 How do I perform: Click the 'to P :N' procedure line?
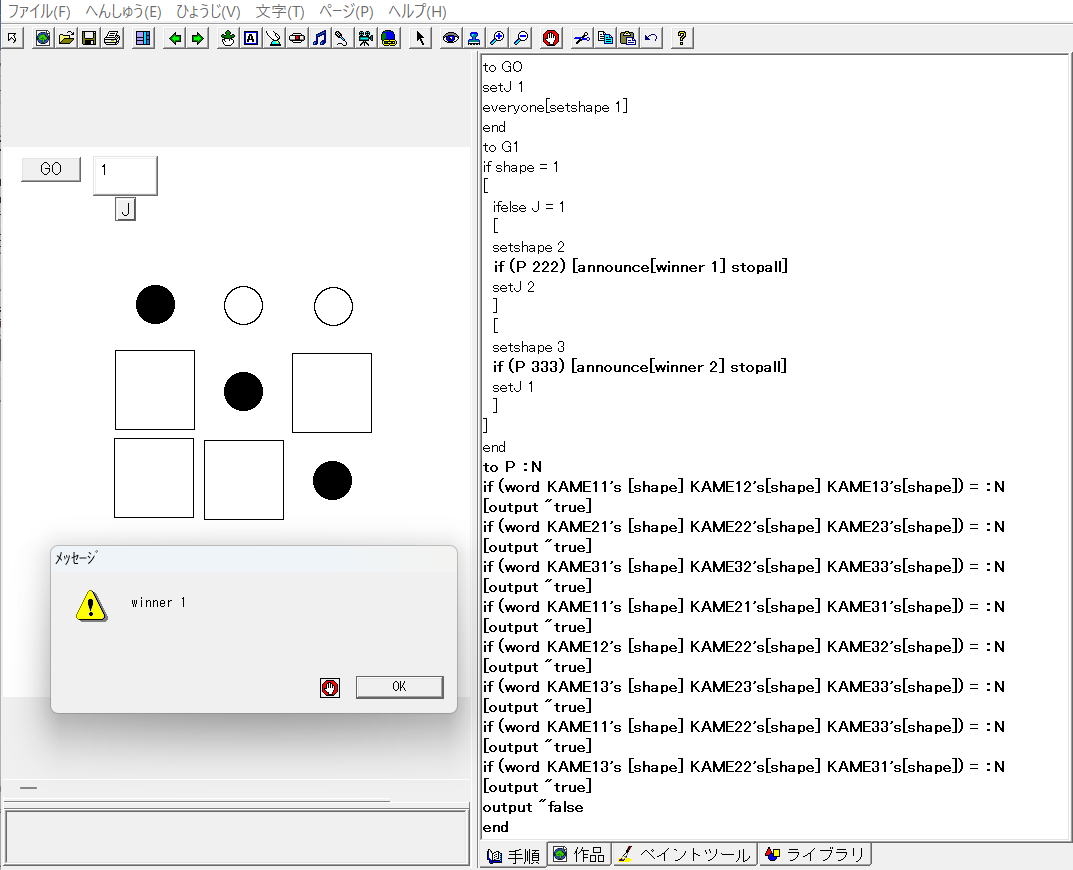pos(512,467)
